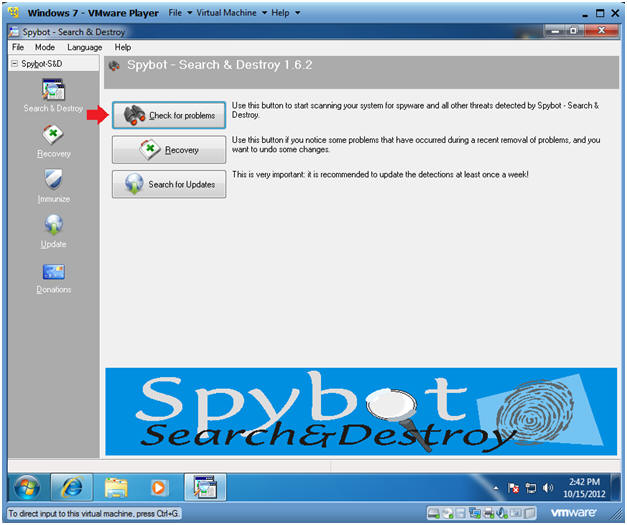The height and width of the screenshot is (525, 627).
Task: Click the VMware printer status icon
Action: tap(489, 513)
